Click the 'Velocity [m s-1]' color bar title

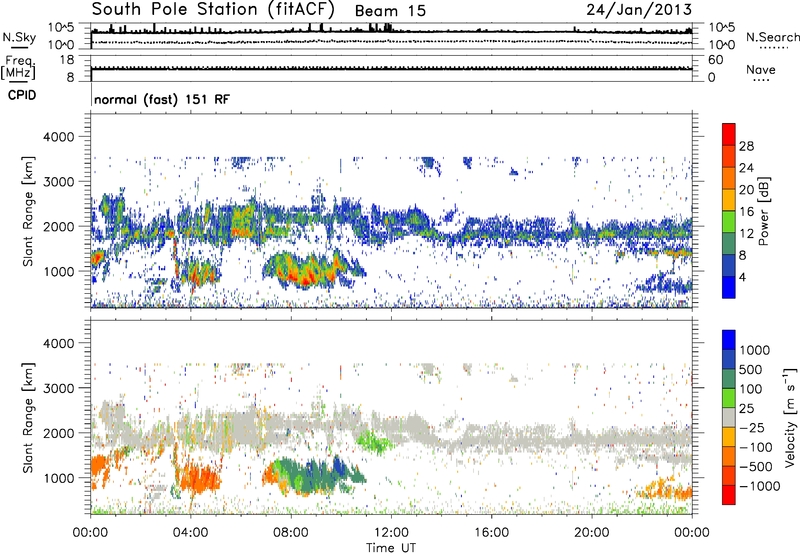pyautogui.click(x=790, y=417)
